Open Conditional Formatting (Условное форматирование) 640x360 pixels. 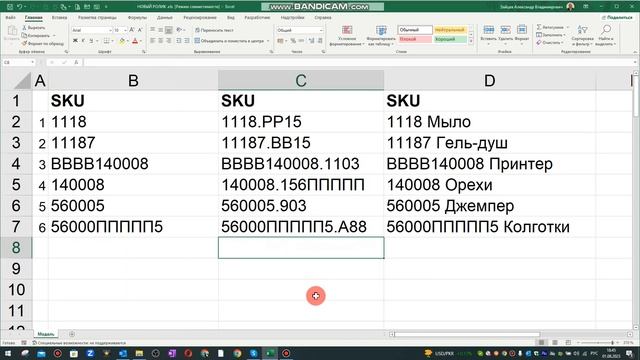pyautogui.click(x=347, y=36)
